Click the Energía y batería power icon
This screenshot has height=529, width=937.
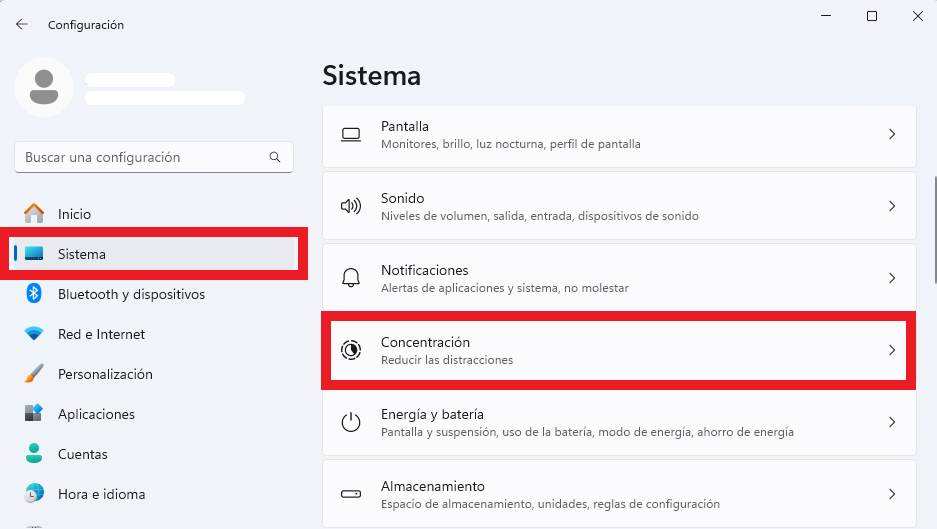351,422
